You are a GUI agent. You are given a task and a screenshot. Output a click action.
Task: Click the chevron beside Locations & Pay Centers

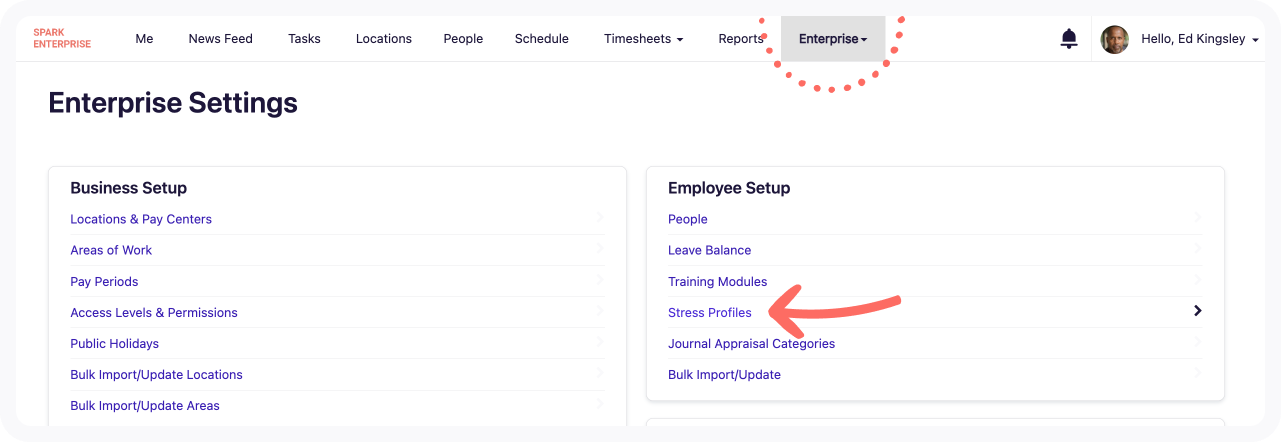click(x=600, y=218)
